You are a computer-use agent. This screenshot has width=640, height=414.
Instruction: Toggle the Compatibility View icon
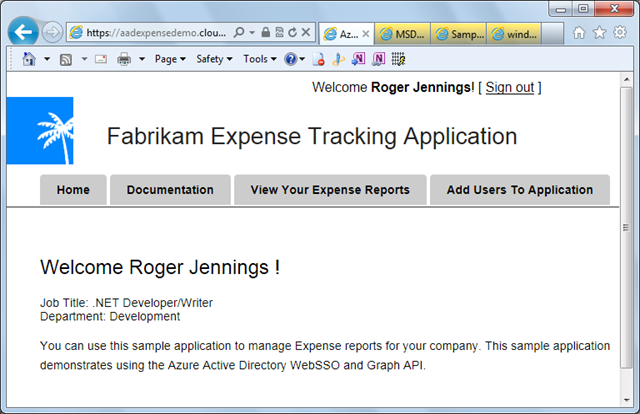(x=279, y=32)
